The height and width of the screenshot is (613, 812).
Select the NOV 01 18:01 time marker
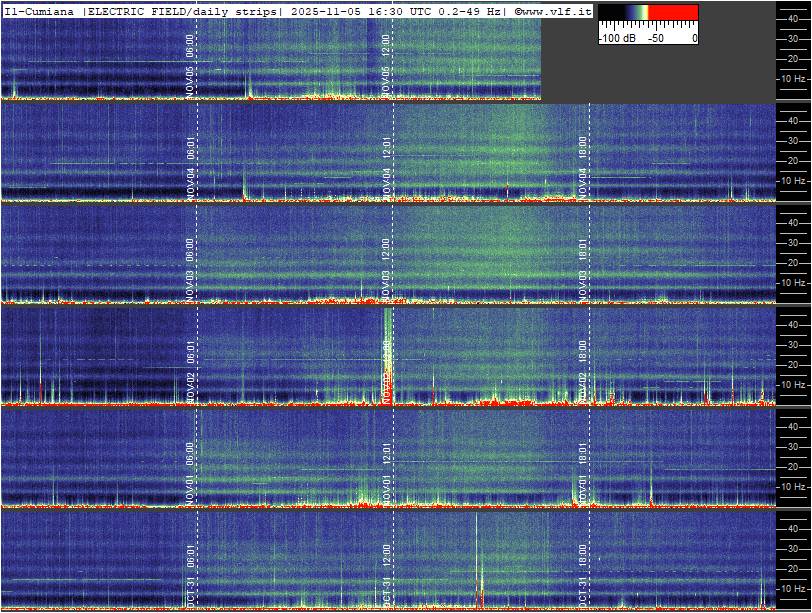pyautogui.click(x=583, y=472)
